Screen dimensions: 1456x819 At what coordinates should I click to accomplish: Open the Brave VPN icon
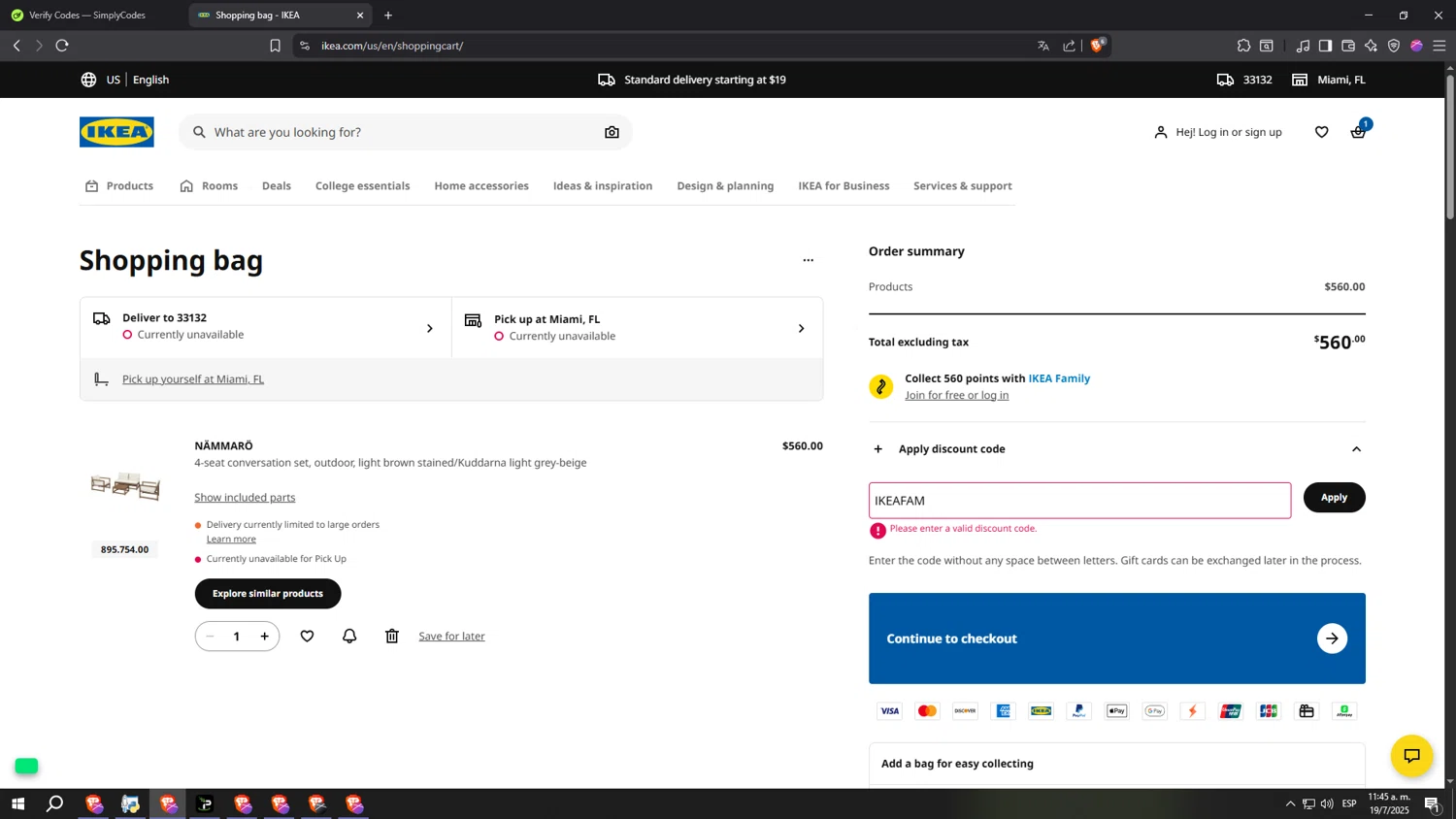(1394, 46)
